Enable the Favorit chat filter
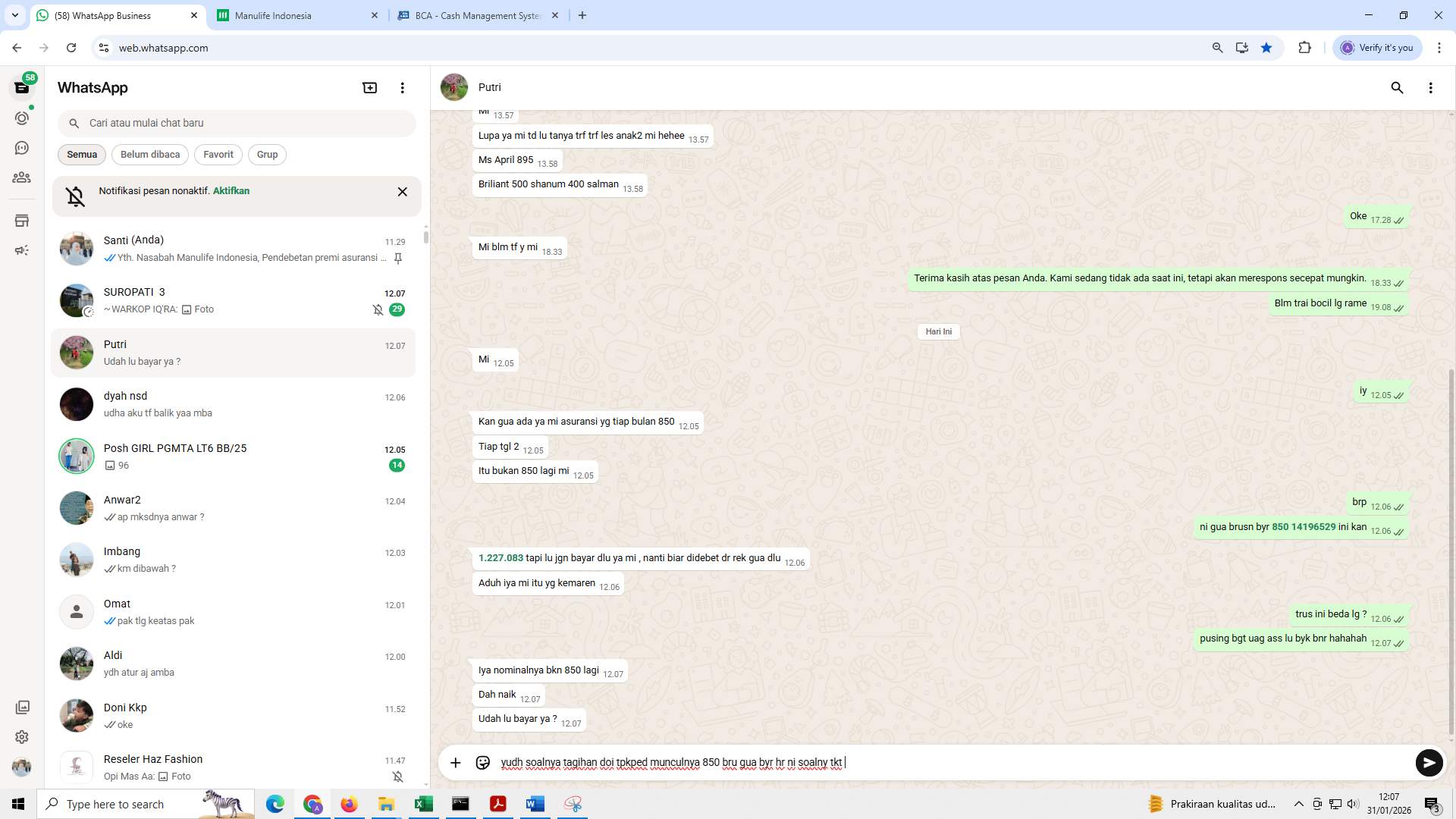This screenshot has width=1456, height=819. 218,154
